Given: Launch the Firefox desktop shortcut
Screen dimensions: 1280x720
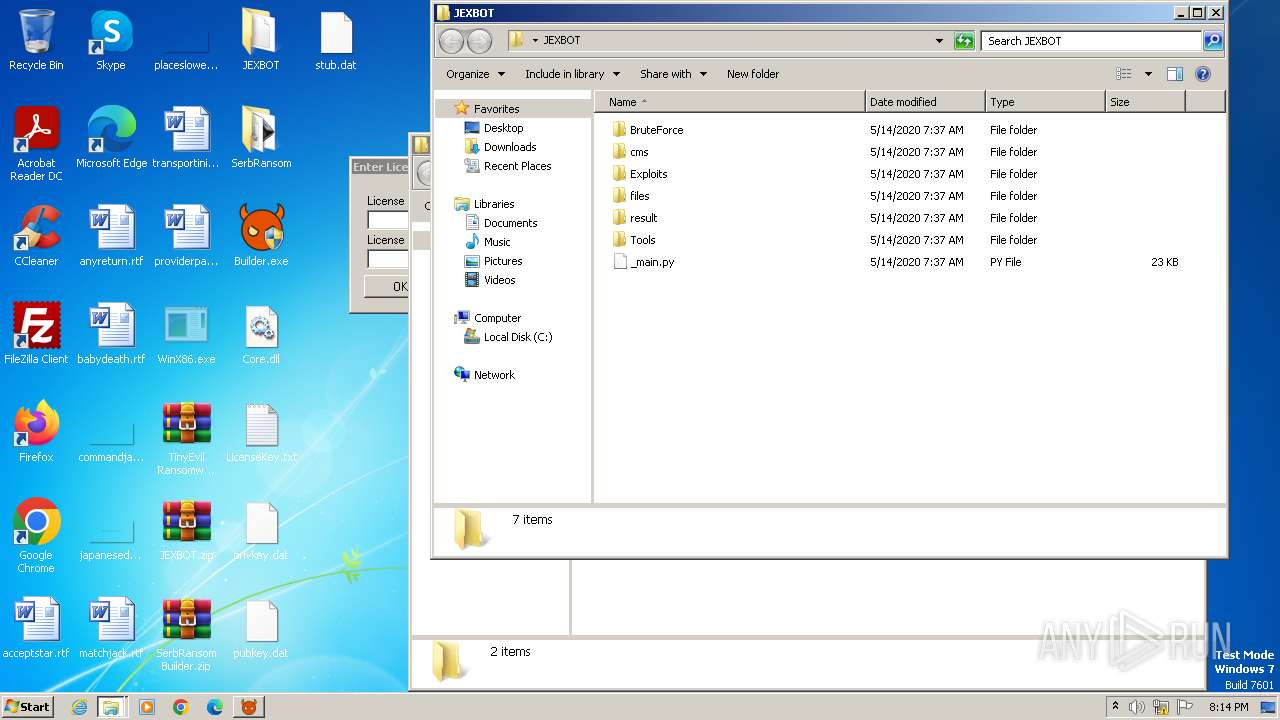Looking at the screenshot, I should coord(36,432).
